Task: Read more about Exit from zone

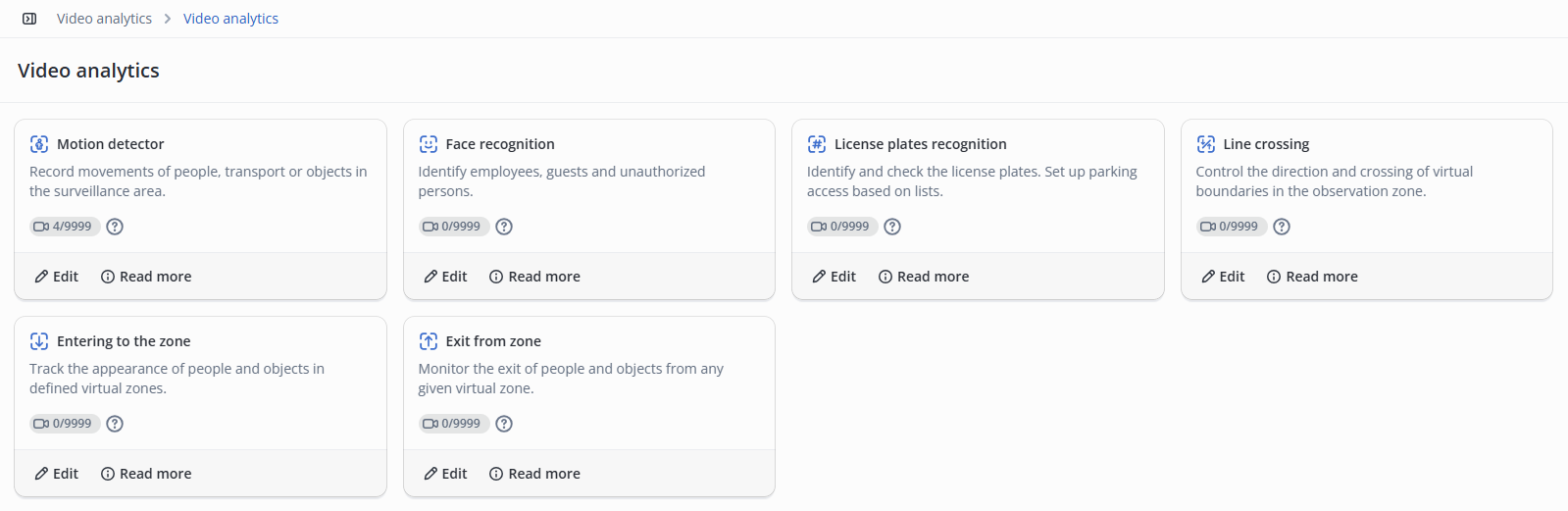Action: click(x=534, y=474)
